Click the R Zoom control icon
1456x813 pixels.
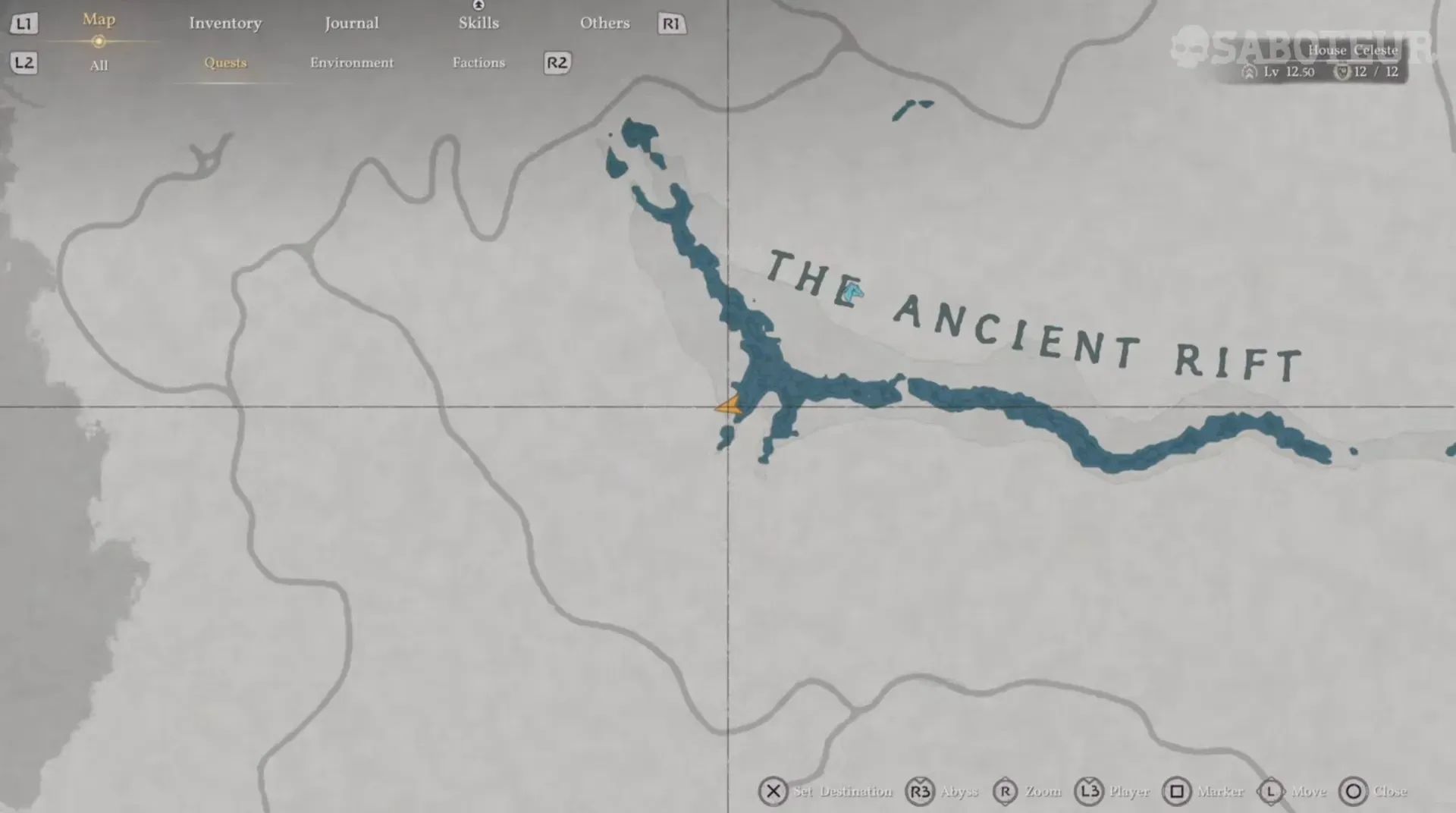point(1005,792)
